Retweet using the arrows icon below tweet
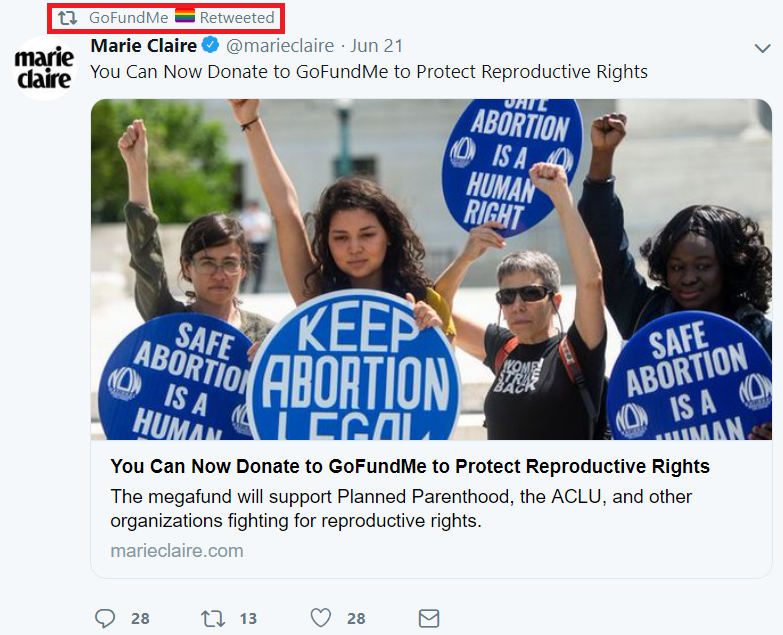Viewport: 783px width, 635px height. [x=213, y=619]
